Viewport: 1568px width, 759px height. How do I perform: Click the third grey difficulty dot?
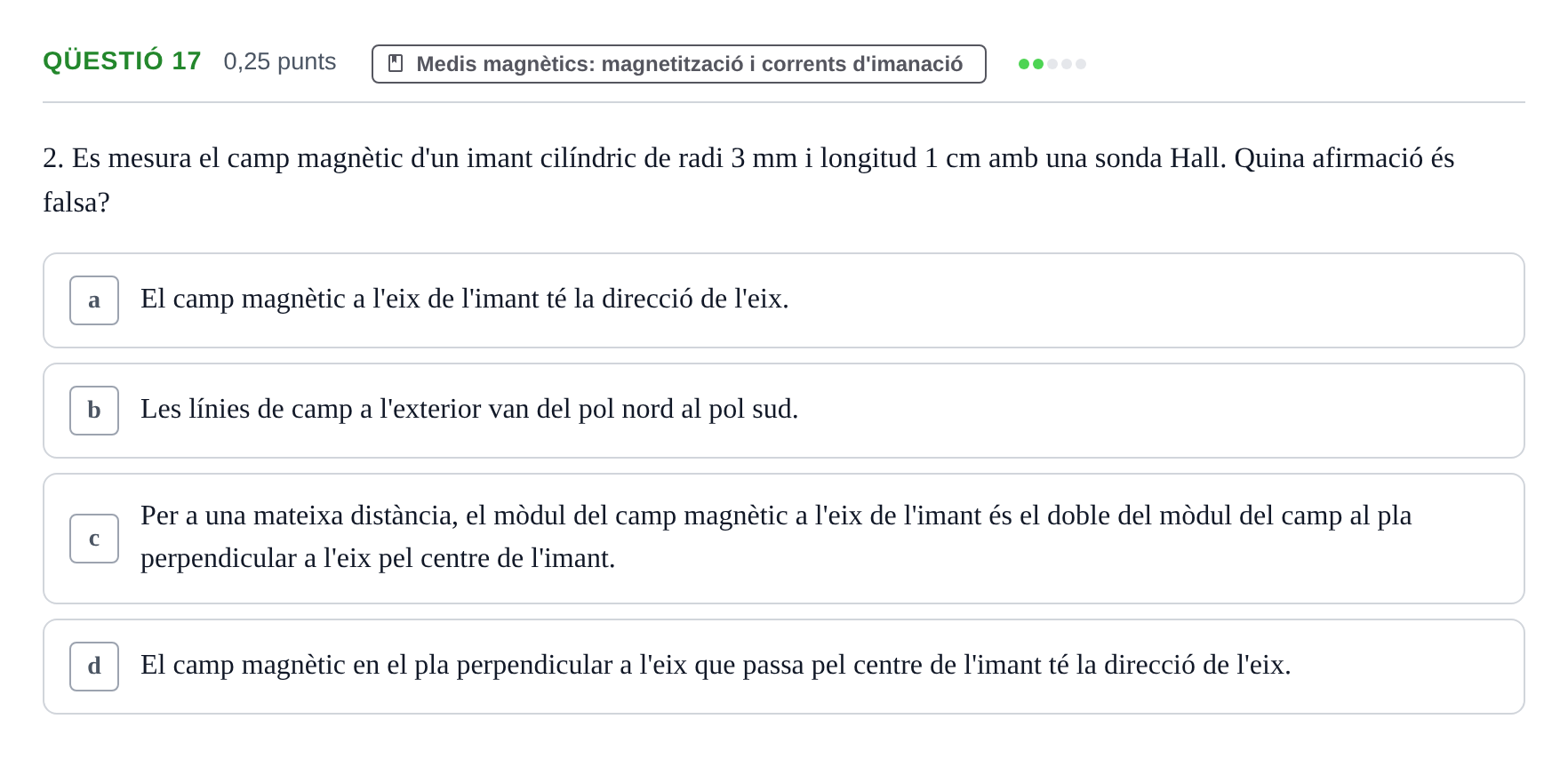(x=1052, y=64)
